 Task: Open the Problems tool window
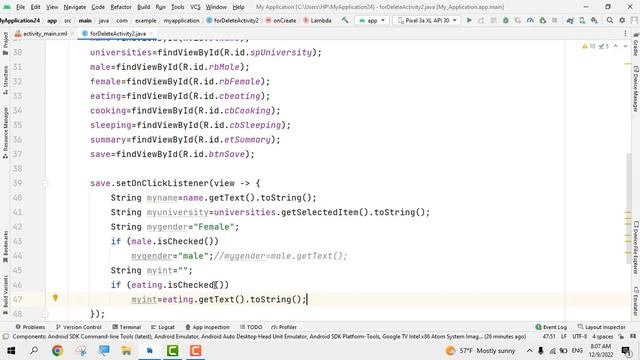tap(30, 327)
